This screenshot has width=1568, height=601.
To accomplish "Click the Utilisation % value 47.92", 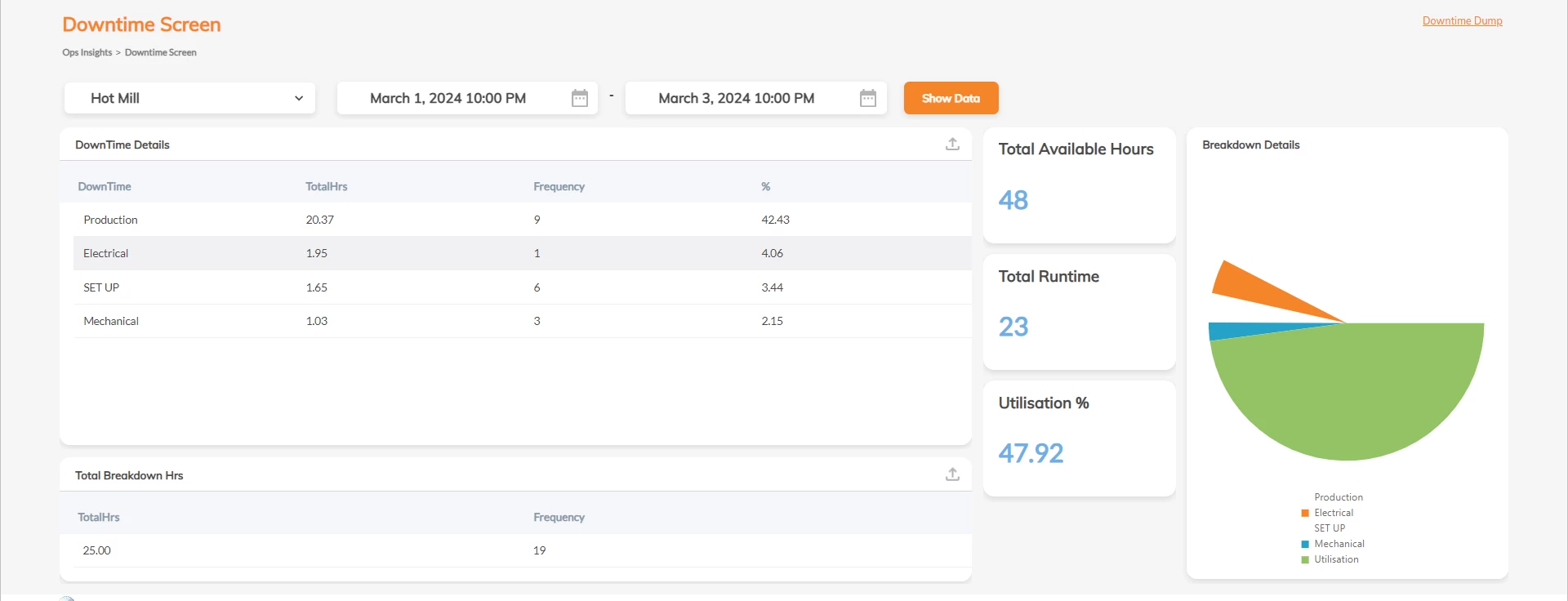I will point(1031,453).
